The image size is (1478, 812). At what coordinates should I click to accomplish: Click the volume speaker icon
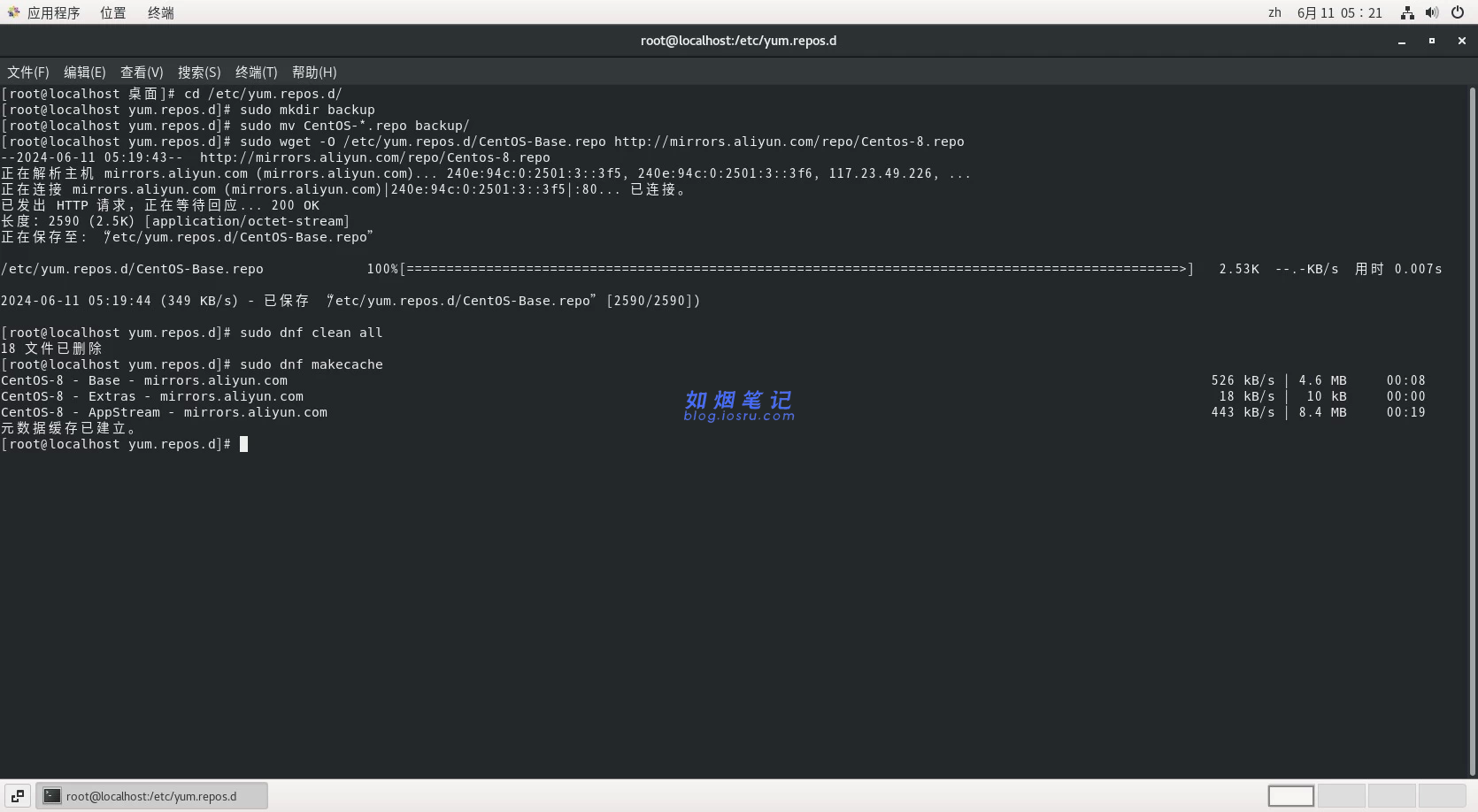point(1432,12)
